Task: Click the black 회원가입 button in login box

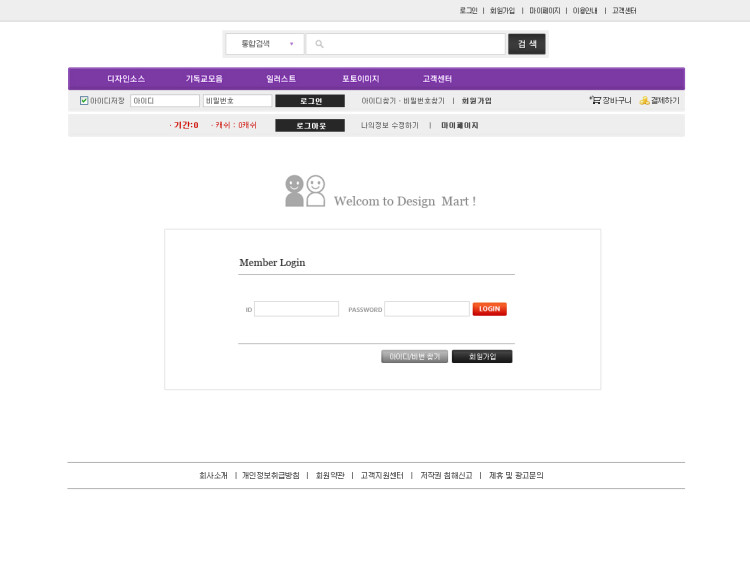Action: 482,356
